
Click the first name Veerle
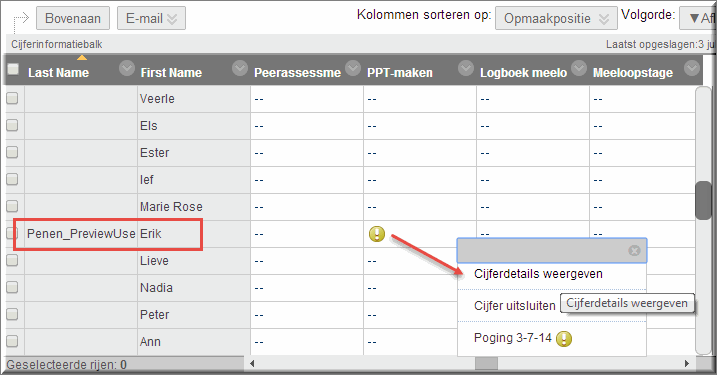click(157, 99)
